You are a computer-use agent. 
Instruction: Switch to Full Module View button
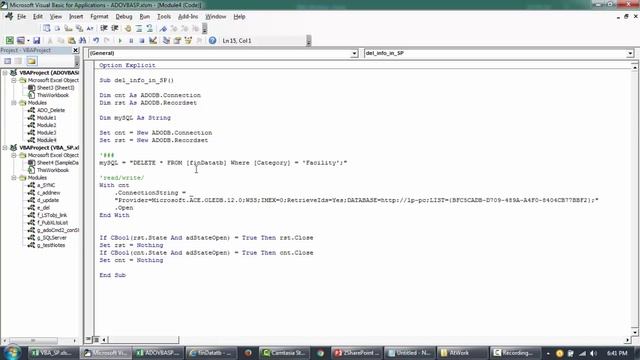[x=96, y=339]
